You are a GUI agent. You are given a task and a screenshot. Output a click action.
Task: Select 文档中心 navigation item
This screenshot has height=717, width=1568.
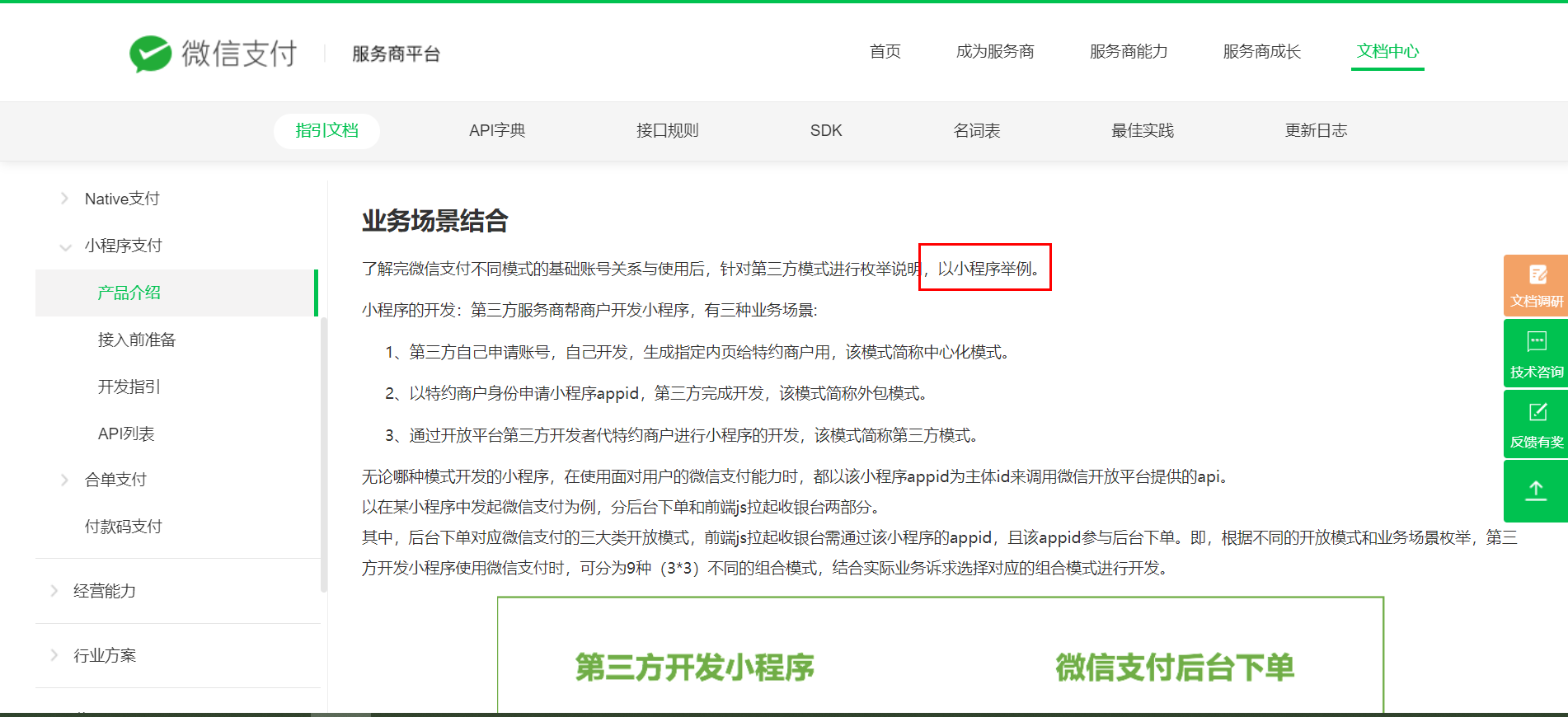tap(1388, 51)
